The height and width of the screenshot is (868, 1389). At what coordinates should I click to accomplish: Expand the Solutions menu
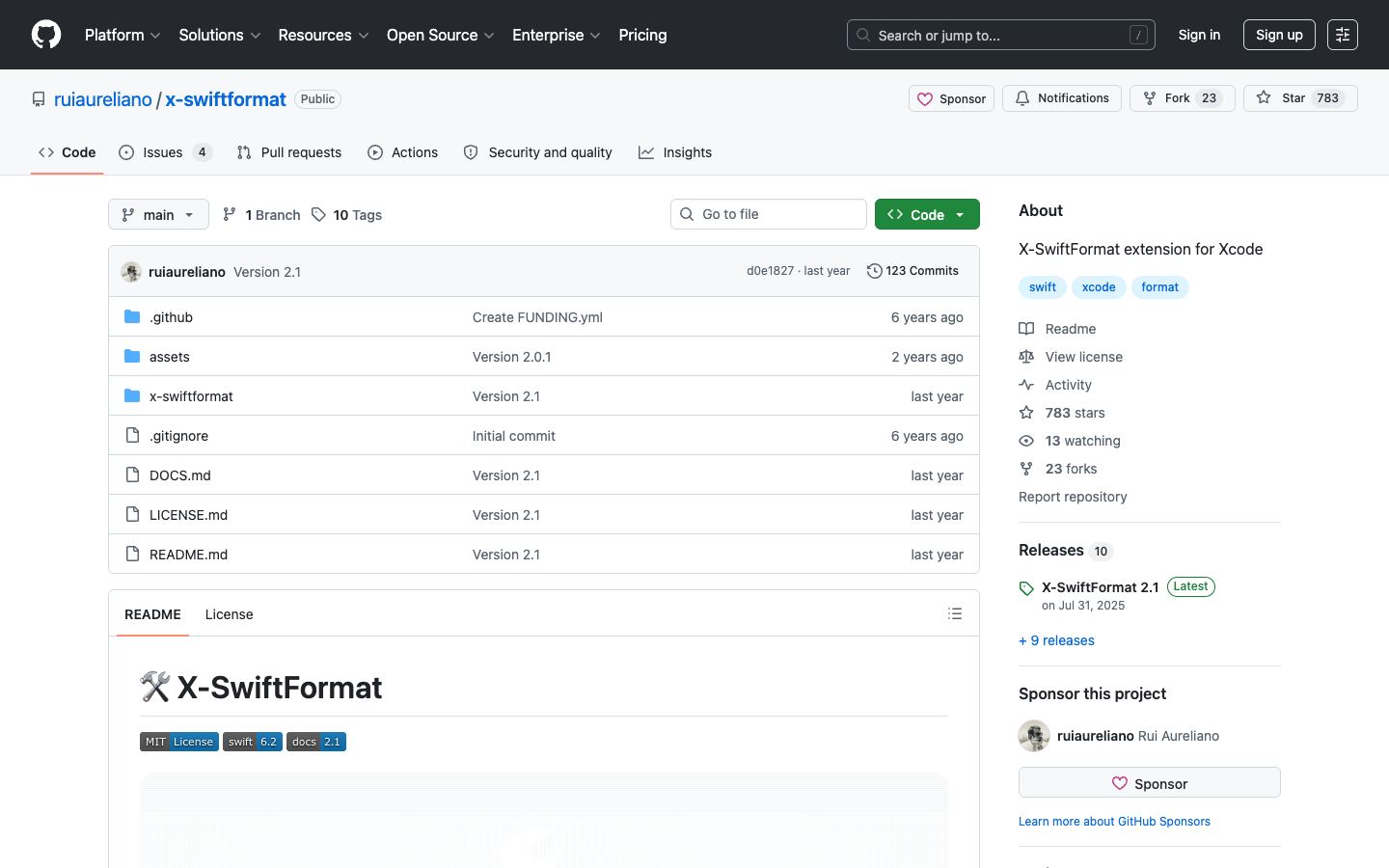tap(220, 35)
